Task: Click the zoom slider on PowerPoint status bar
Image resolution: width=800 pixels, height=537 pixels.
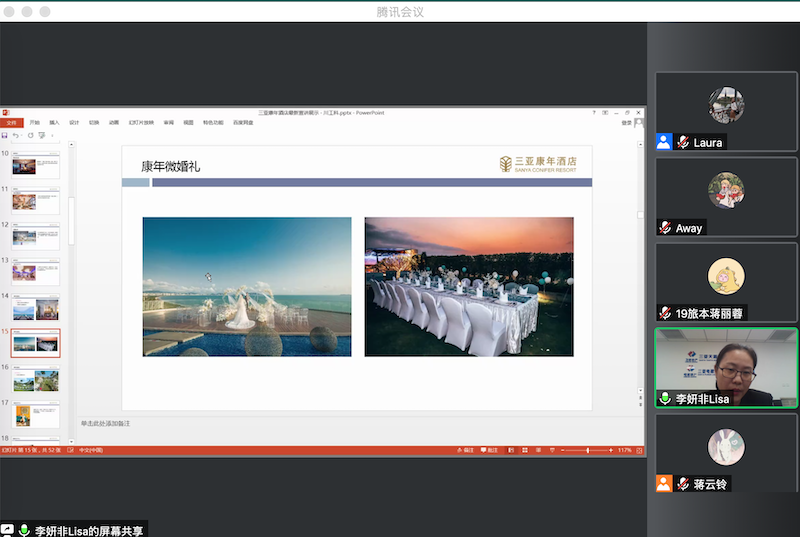Action: pos(588,451)
